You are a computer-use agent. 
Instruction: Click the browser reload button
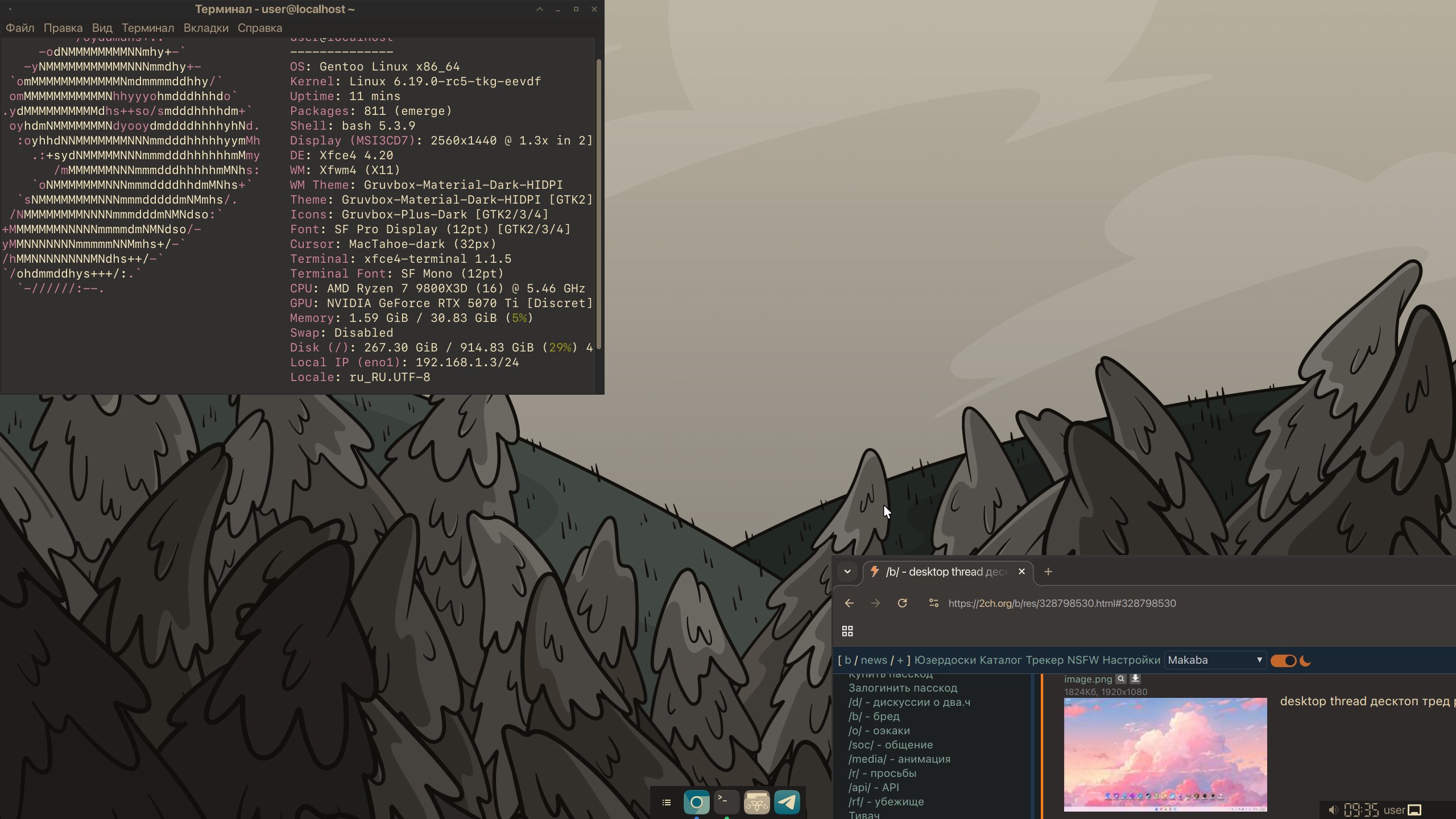tap(902, 603)
